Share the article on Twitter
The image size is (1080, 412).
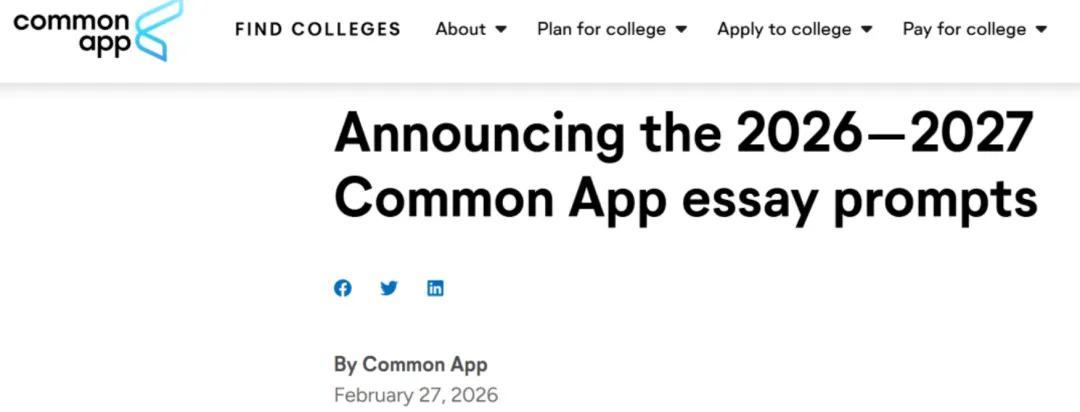click(x=389, y=288)
